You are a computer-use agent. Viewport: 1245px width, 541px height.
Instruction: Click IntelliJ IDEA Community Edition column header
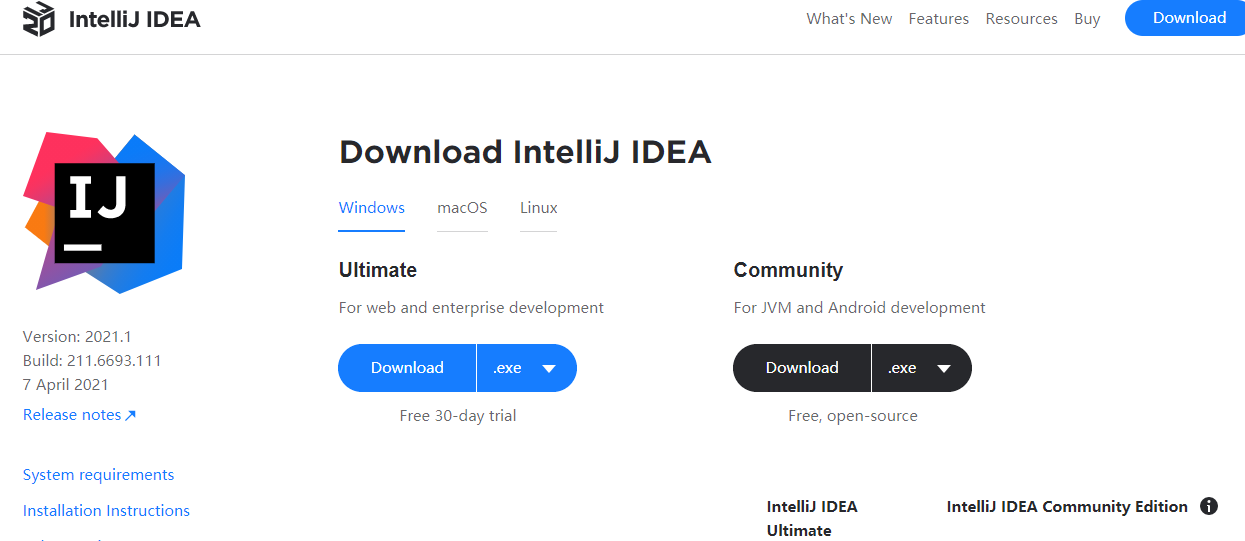(x=1067, y=507)
